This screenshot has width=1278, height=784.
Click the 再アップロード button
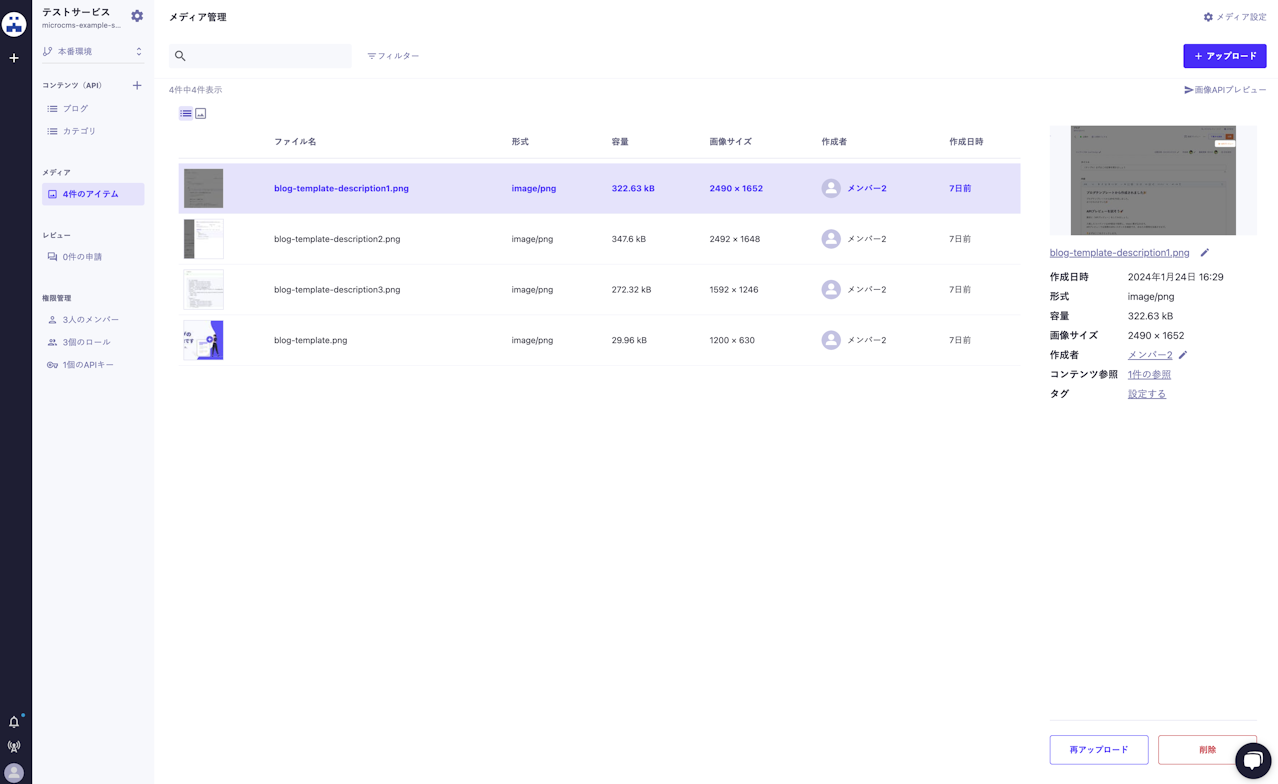[x=1098, y=749]
